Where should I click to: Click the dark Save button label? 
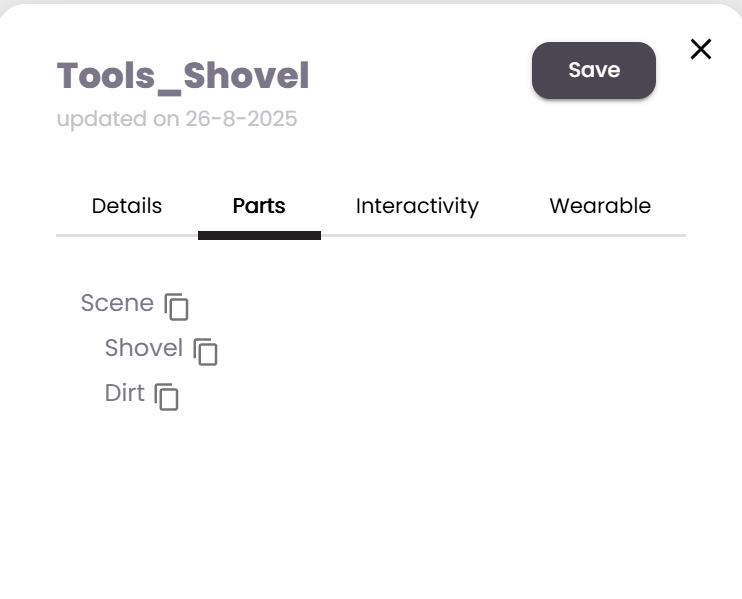594,70
